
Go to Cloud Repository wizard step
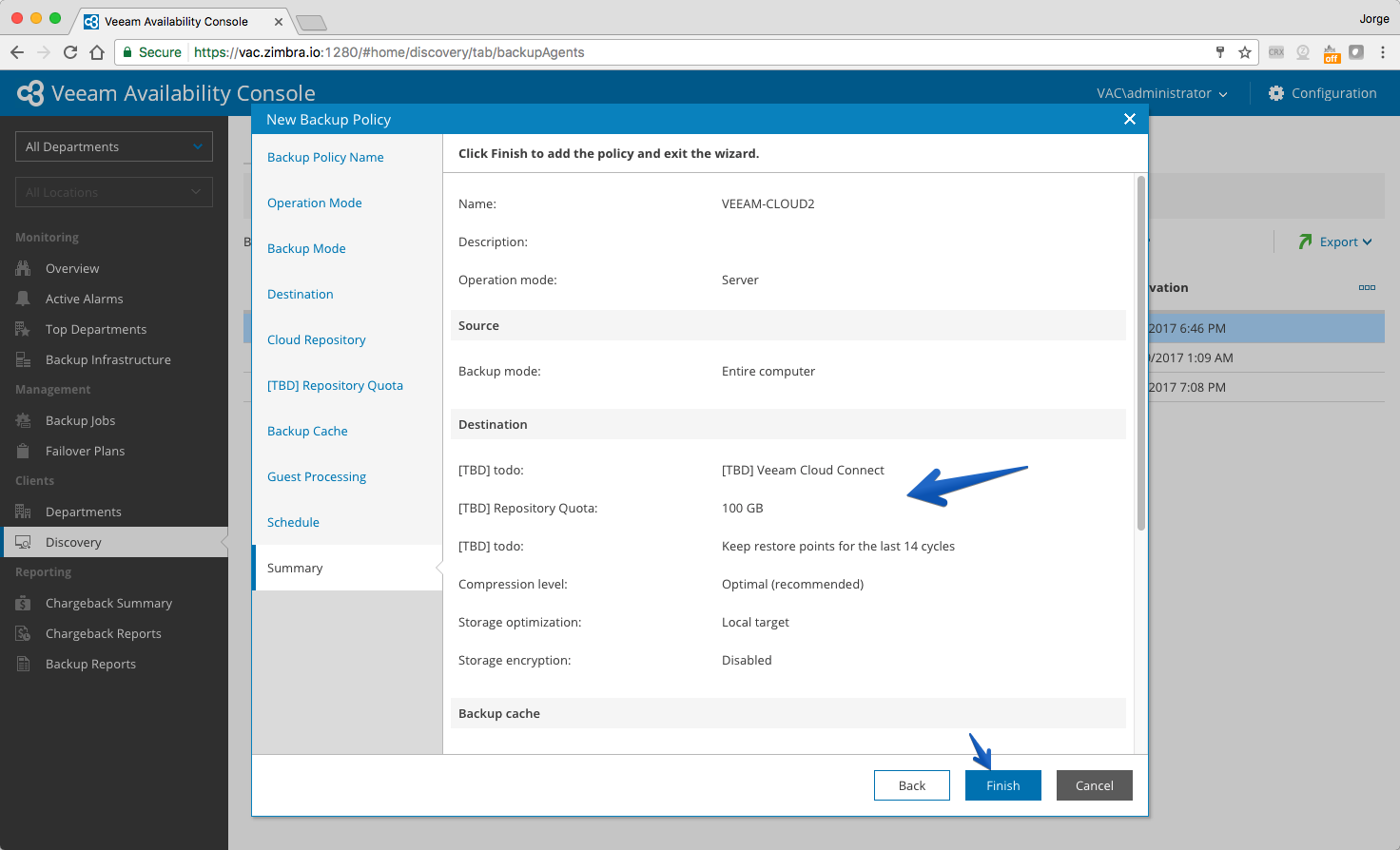316,339
